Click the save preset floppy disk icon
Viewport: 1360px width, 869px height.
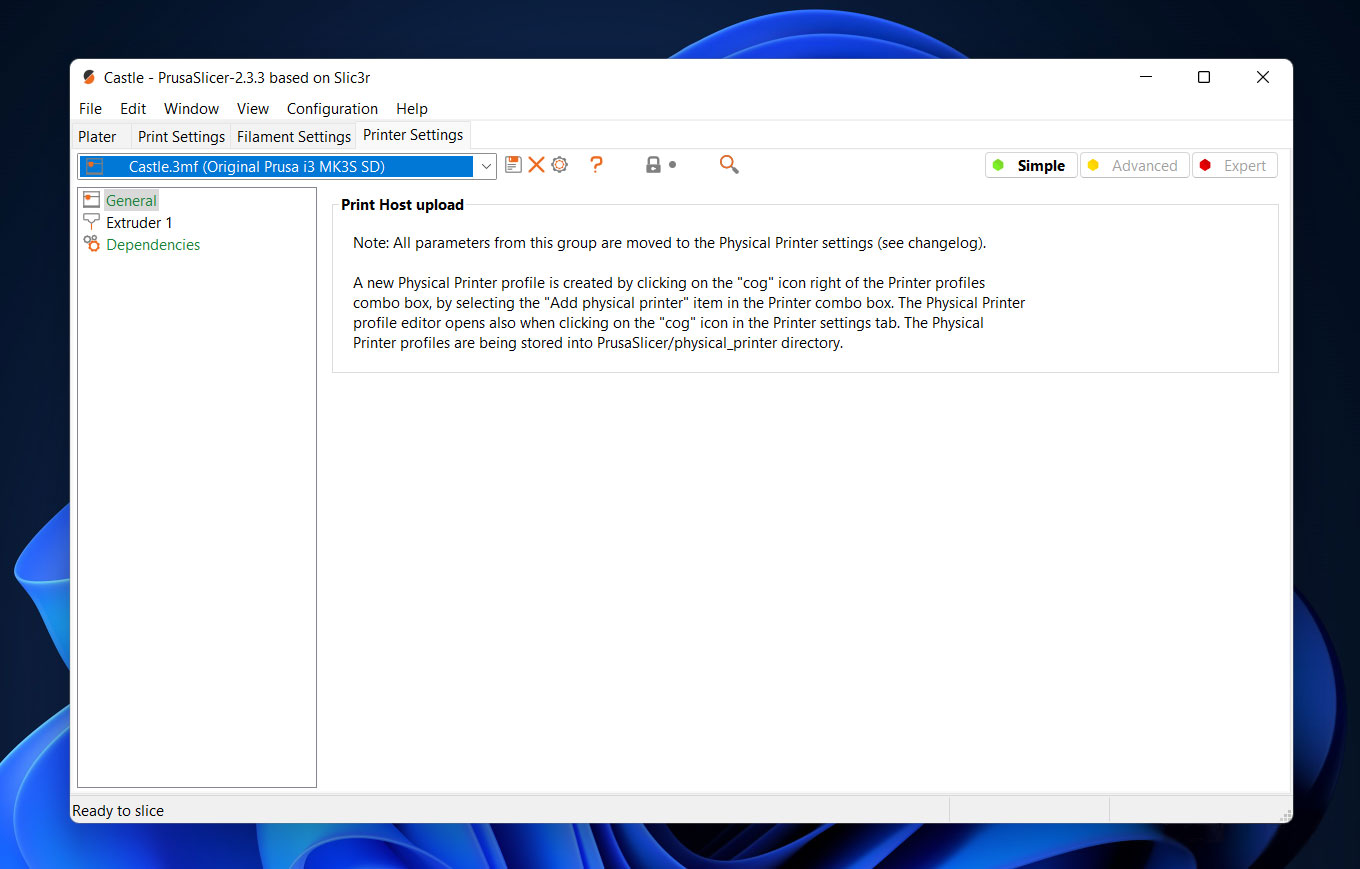513,165
